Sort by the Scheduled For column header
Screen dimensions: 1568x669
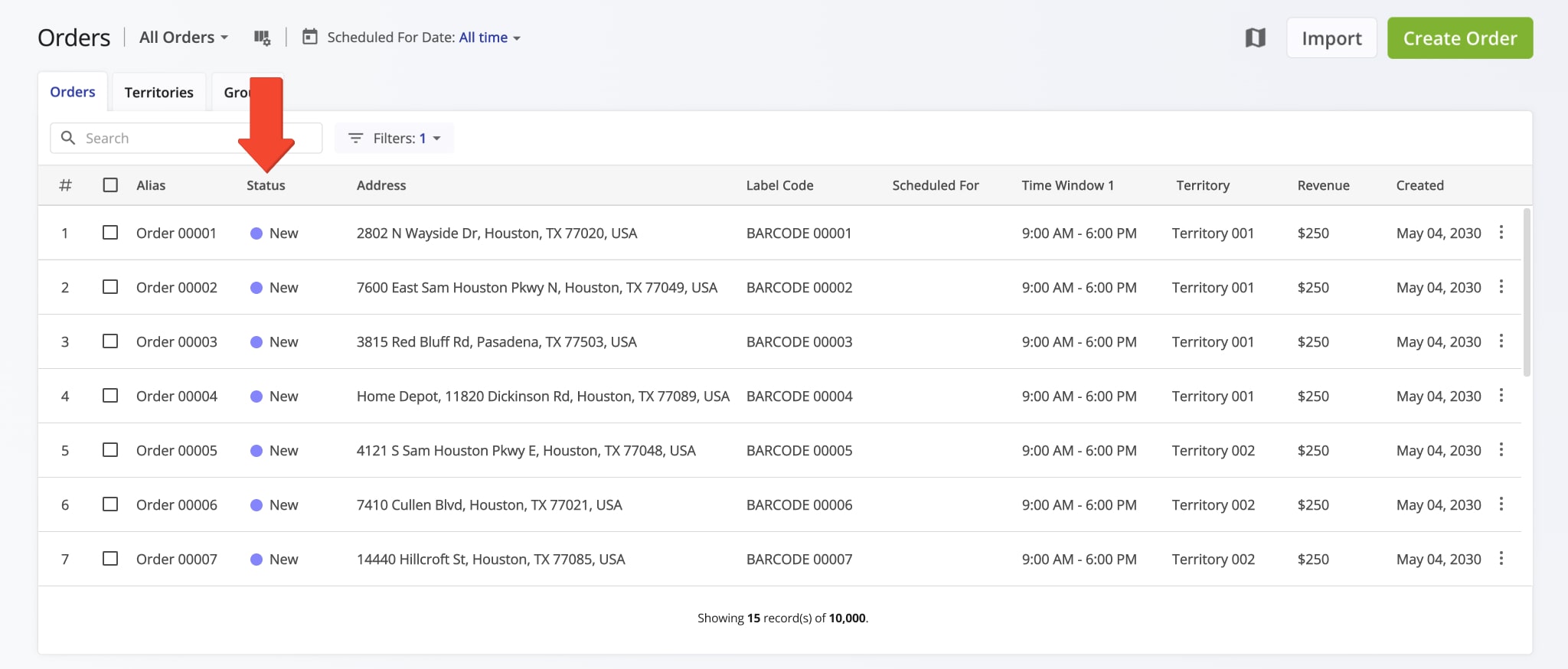pyautogui.click(x=936, y=185)
